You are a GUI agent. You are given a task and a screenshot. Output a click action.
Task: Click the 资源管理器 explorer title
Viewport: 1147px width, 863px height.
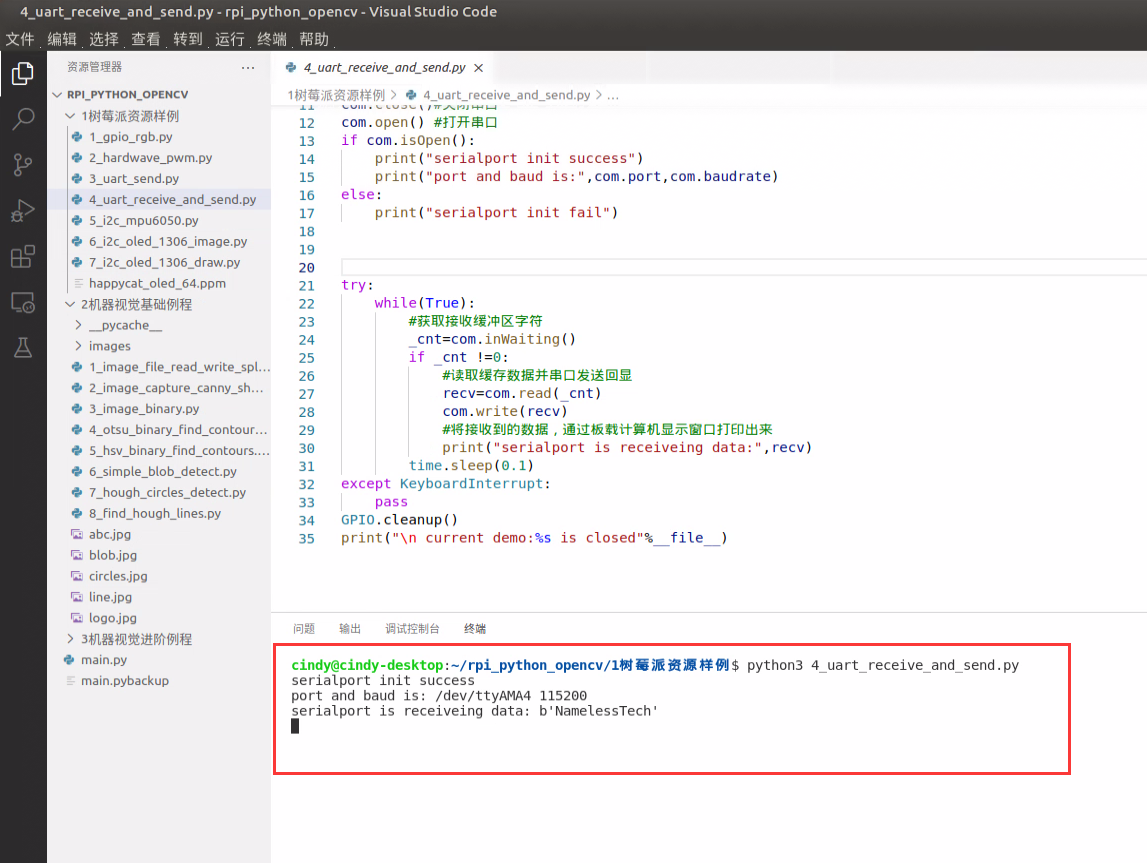click(94, 67)
